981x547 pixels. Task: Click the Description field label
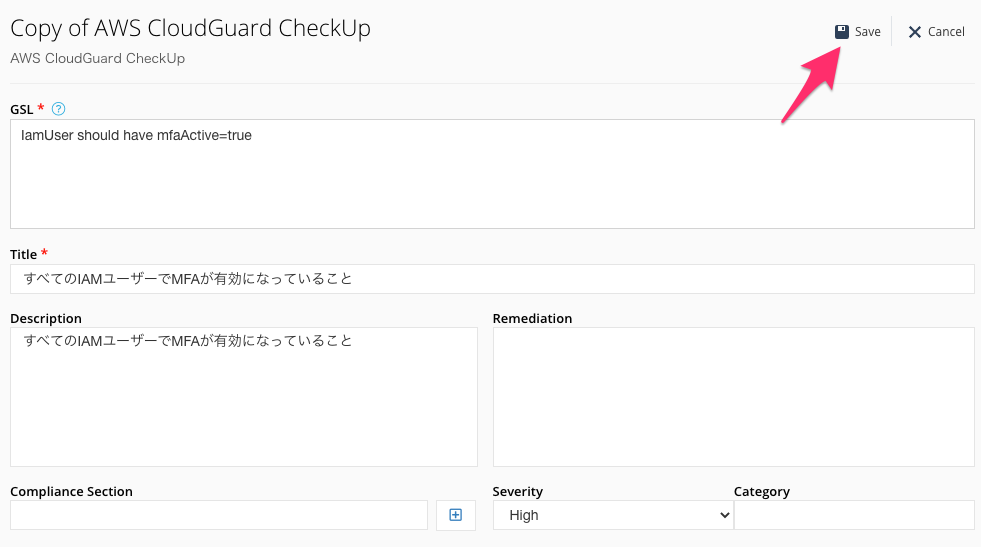46,318
